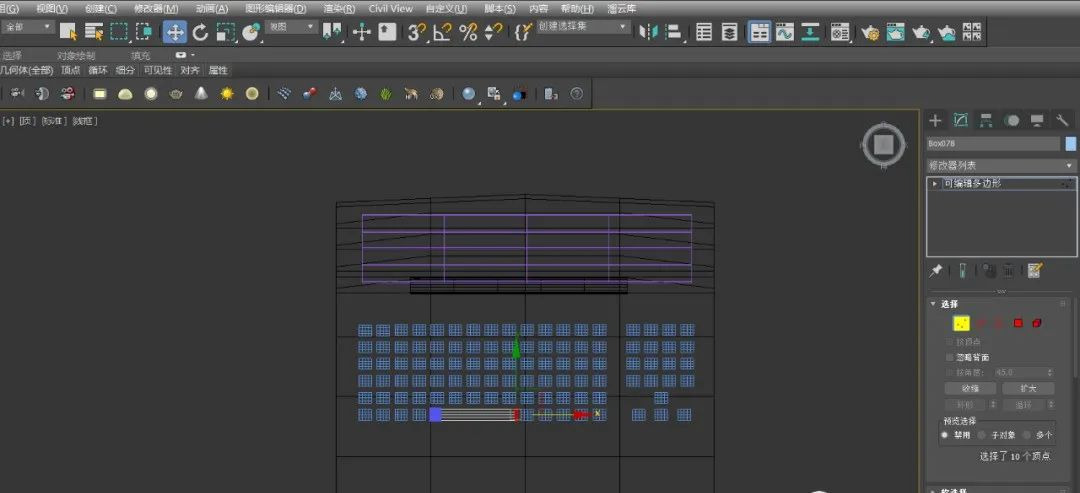Pick the rectangular selection region tool

pos(119,32)
